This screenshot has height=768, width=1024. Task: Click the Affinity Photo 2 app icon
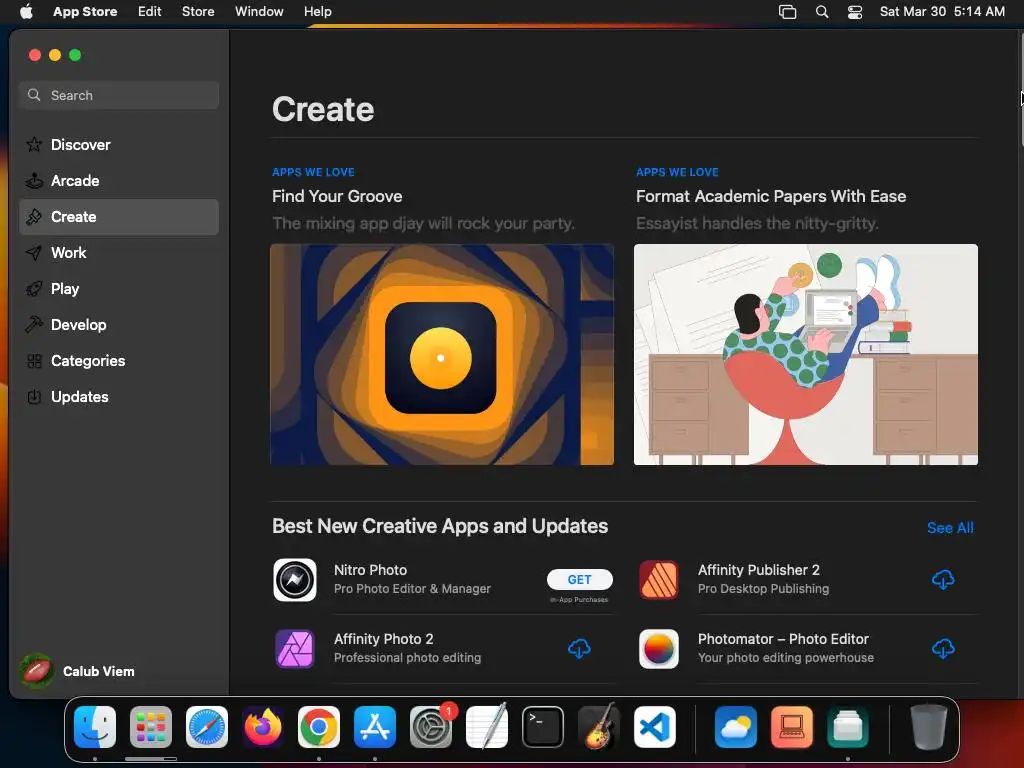pyautogui.click(x=295, y=648)
